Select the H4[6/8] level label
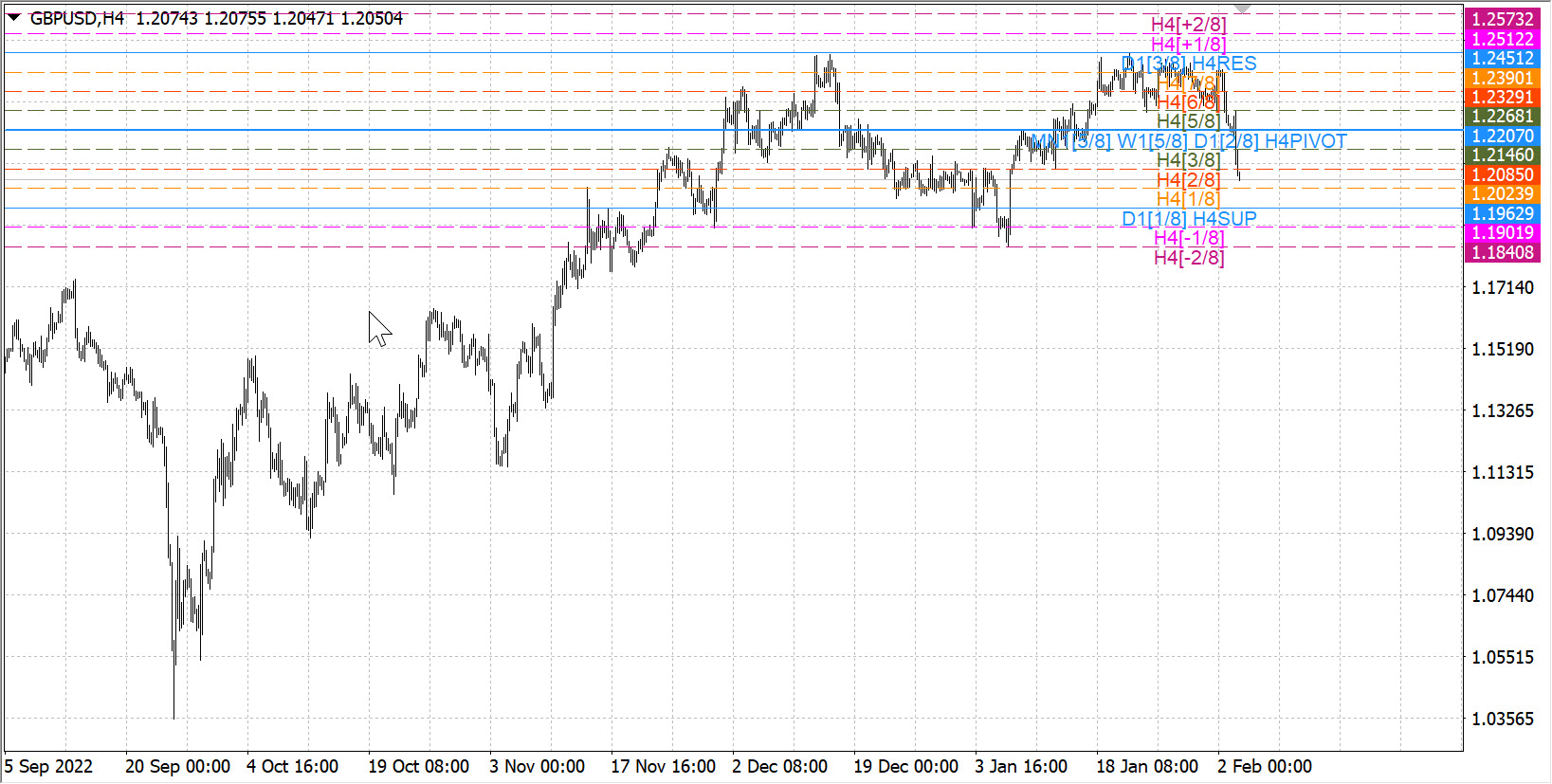Viewport: 1552px width, 784px height. [1189, 102]
